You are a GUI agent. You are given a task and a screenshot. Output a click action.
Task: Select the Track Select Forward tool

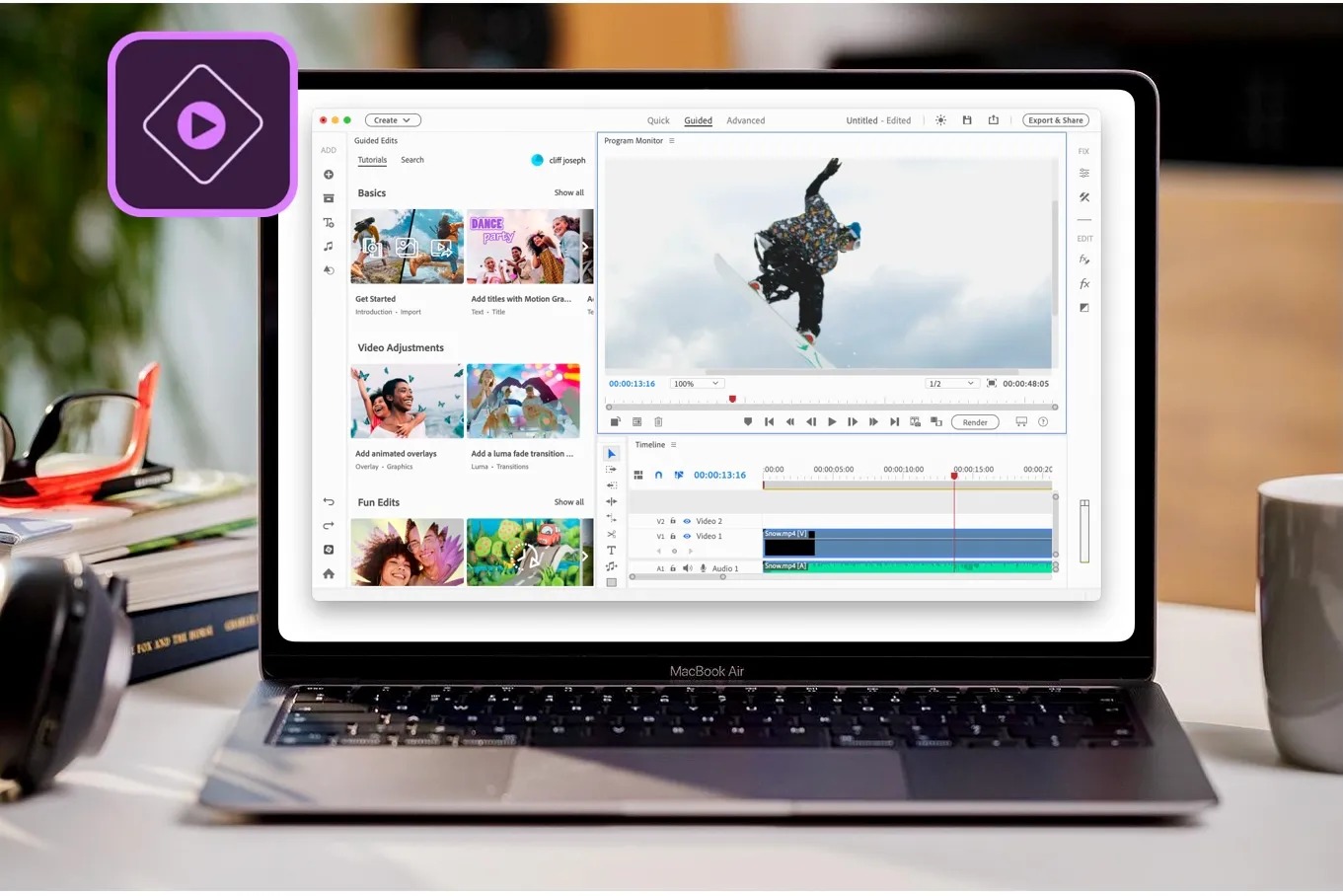click(612, 470)
